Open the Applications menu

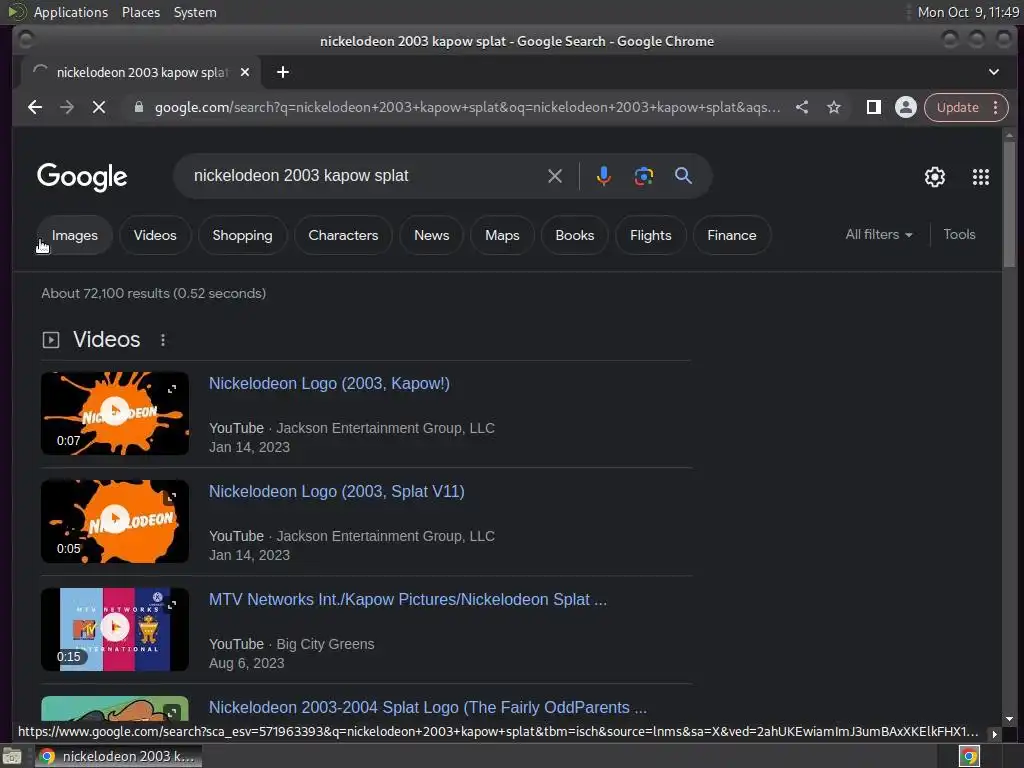point(71,12)
